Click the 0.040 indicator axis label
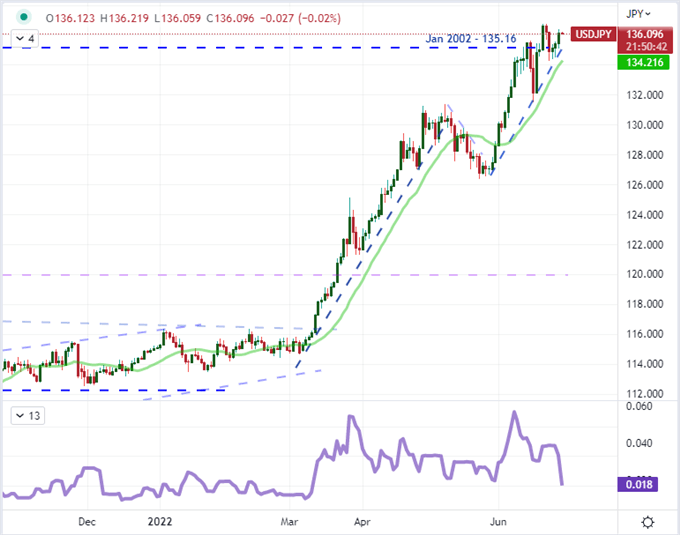The height and width of the screenshot is (535, 680). click(639, 443)
